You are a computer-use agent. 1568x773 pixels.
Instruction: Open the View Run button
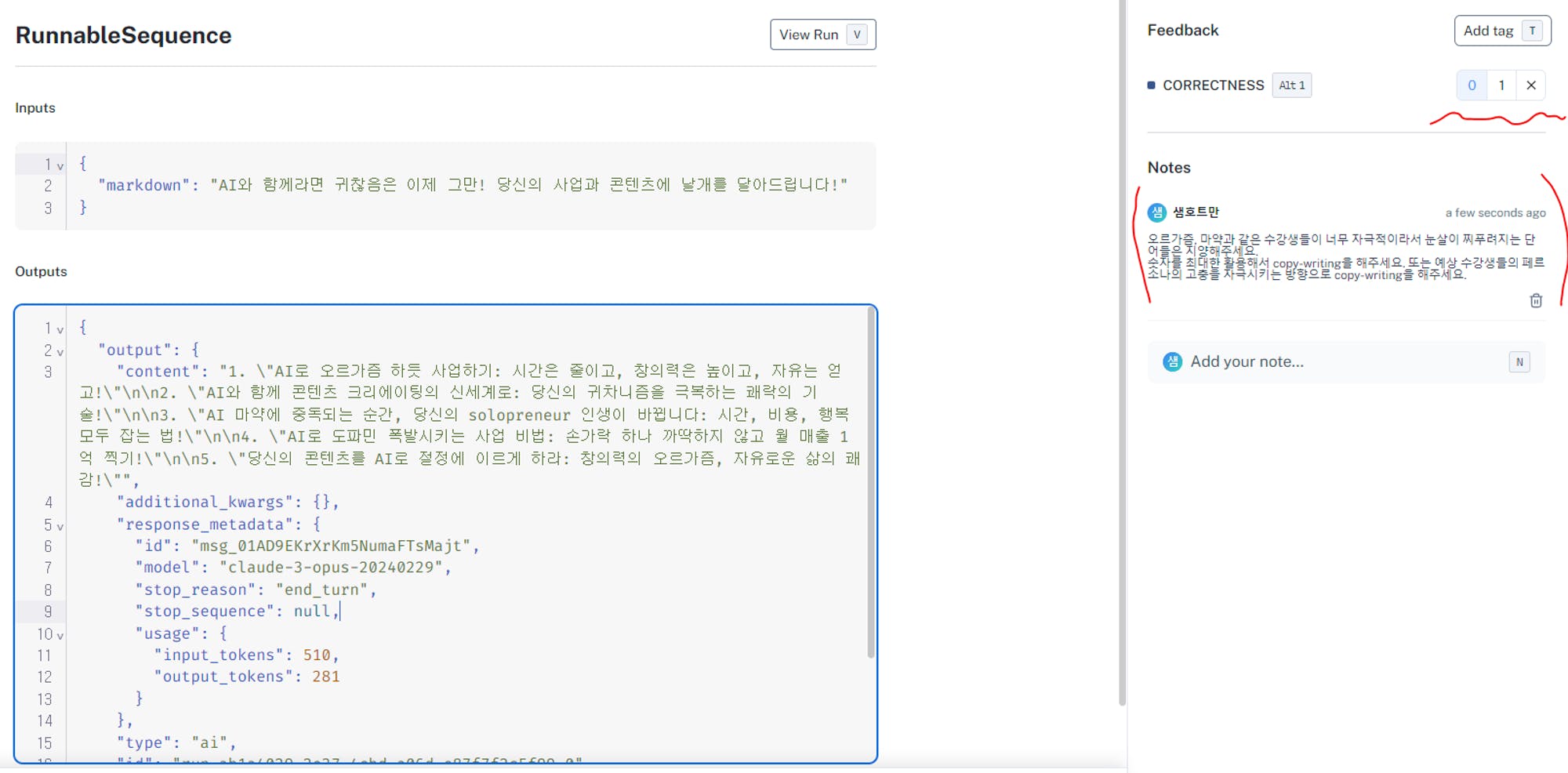coord(822,34)
